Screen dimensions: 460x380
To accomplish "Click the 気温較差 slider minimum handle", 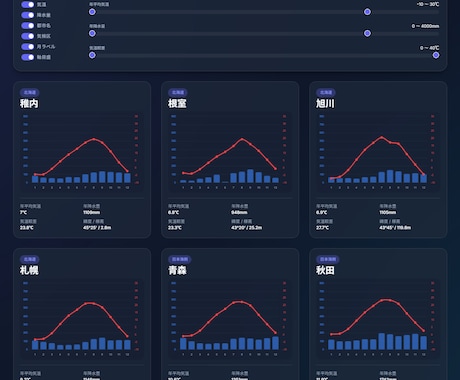I will (x=92, y=55).
